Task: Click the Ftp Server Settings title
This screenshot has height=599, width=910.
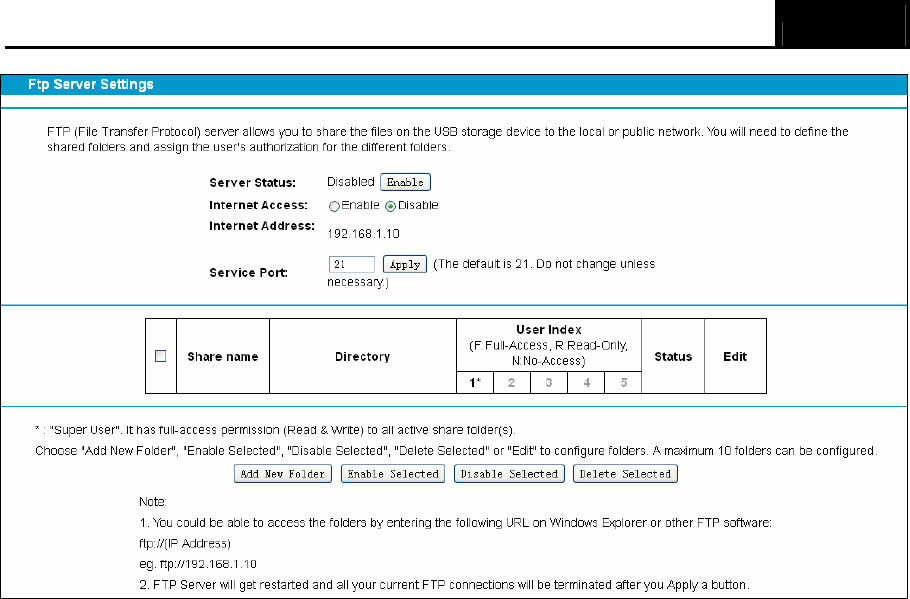Action: [91, 85]
